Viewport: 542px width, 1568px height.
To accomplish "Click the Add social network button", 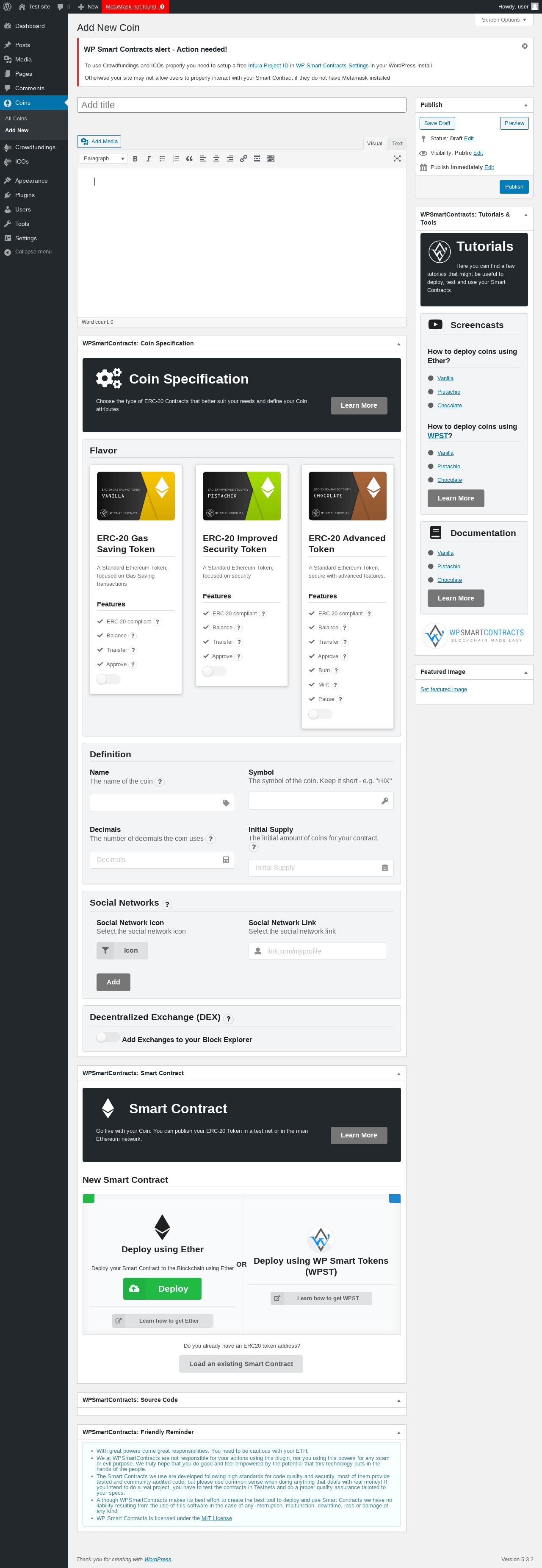I will coord(113,982).
